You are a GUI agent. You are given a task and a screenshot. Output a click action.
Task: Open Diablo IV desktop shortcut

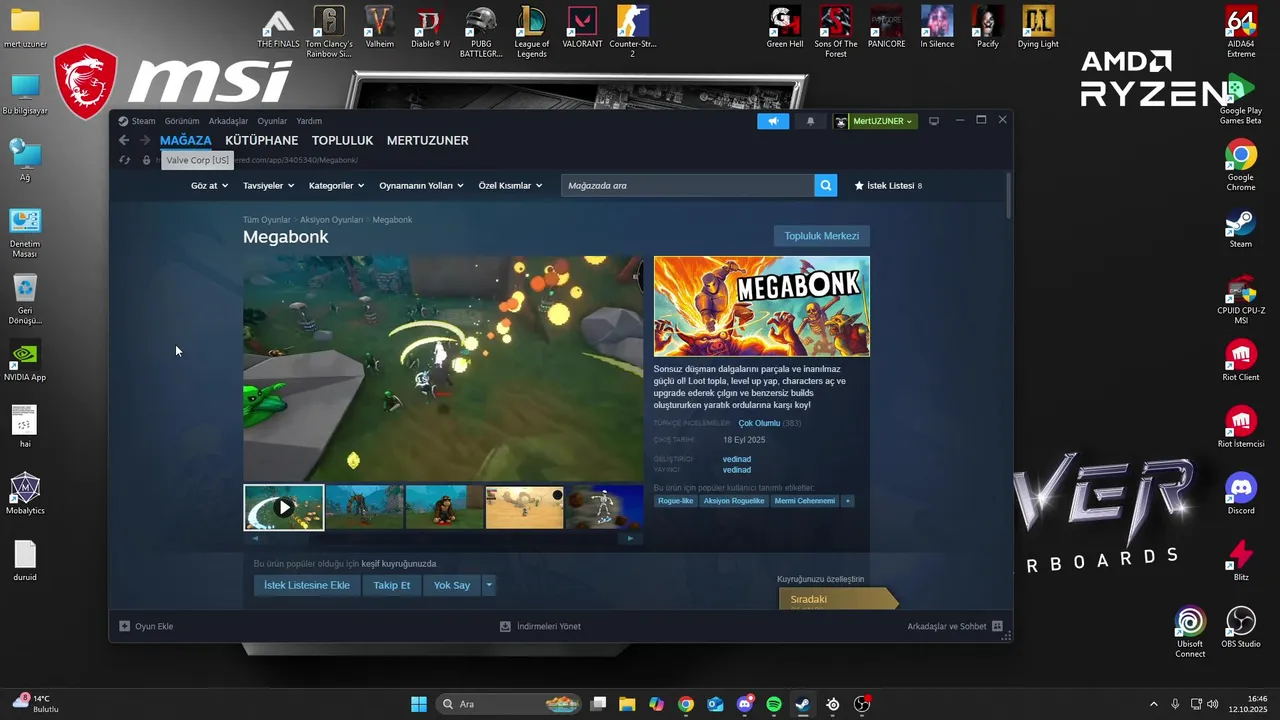click(430, 28)
